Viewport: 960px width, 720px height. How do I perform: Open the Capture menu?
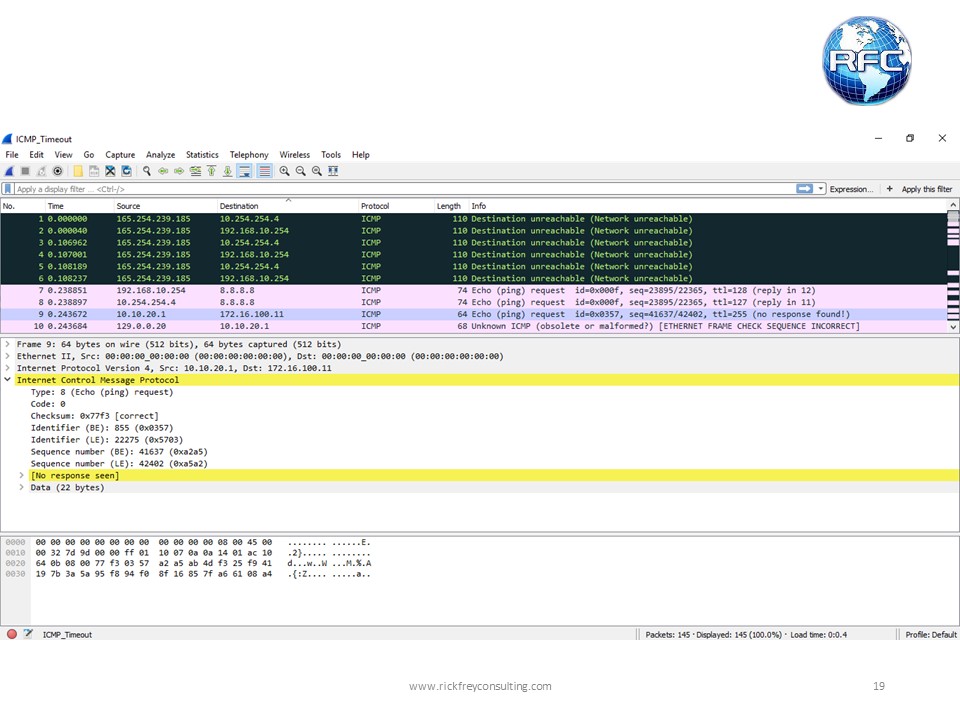click(120, 155)
